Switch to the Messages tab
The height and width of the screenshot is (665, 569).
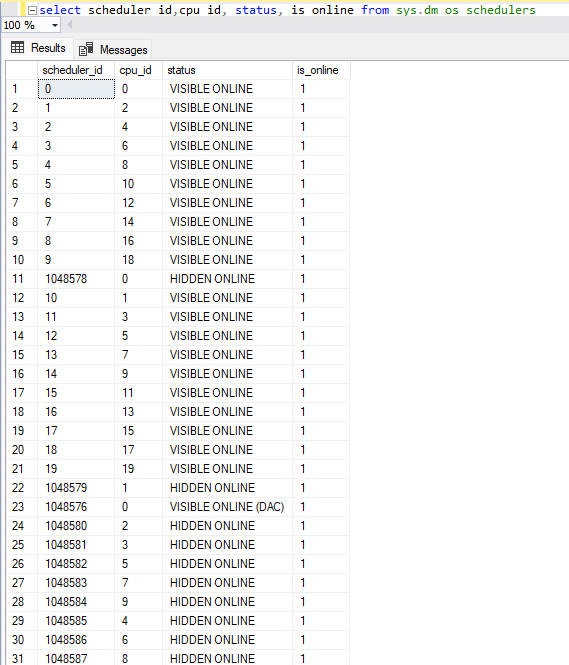click(113, 50)
